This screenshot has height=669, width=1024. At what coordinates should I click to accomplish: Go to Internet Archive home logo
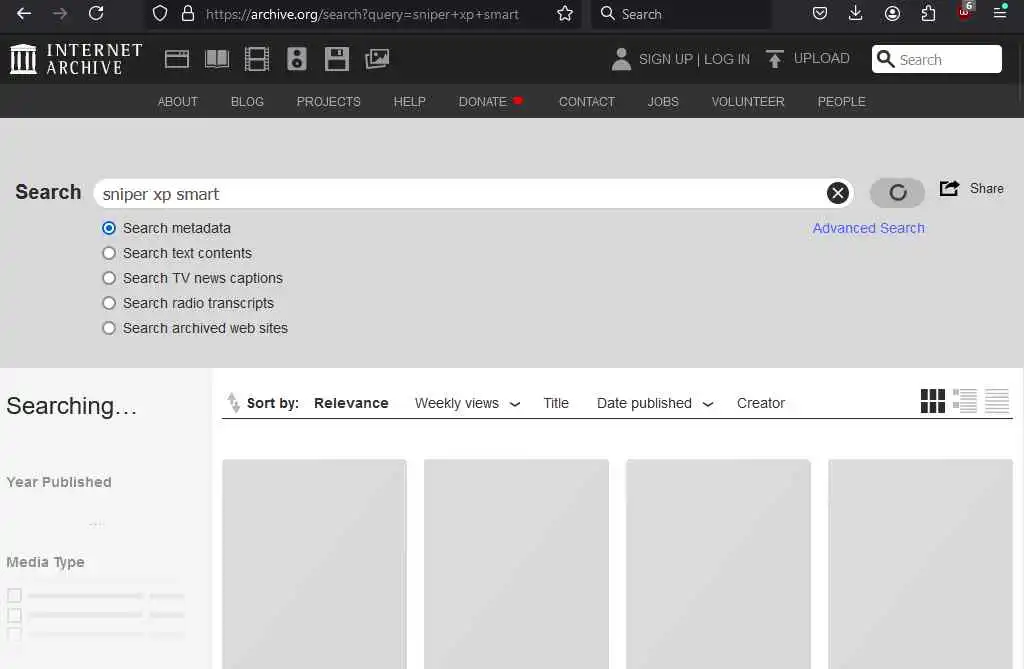[x=76, y=59]
